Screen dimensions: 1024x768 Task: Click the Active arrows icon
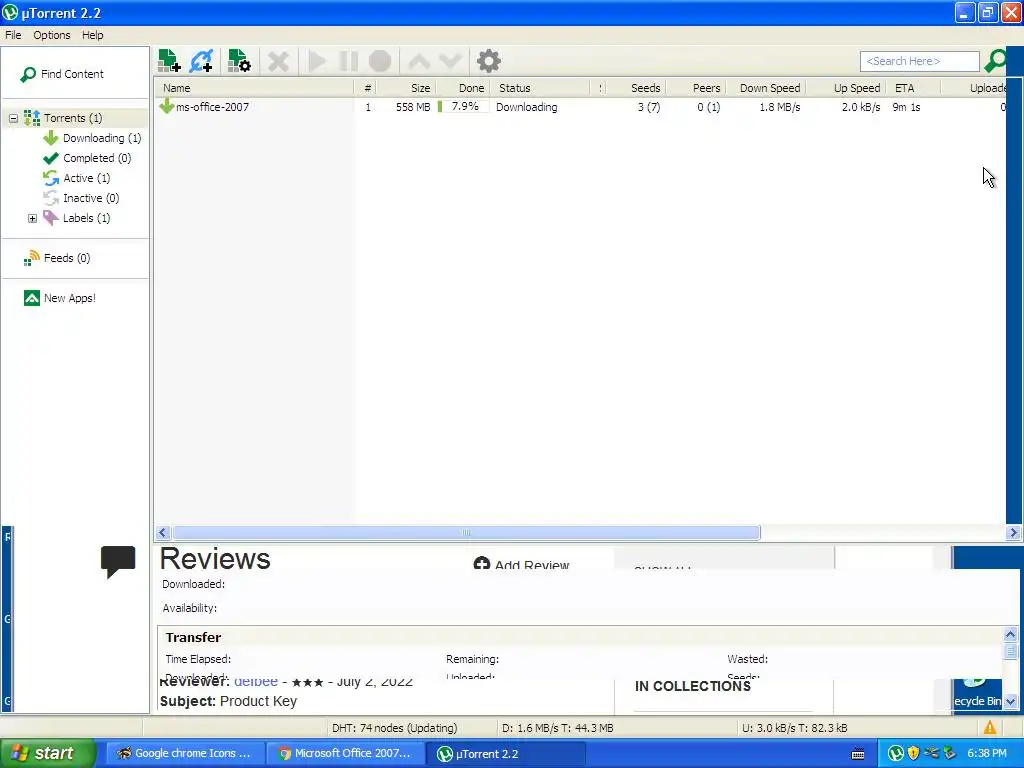click(50, 178)
